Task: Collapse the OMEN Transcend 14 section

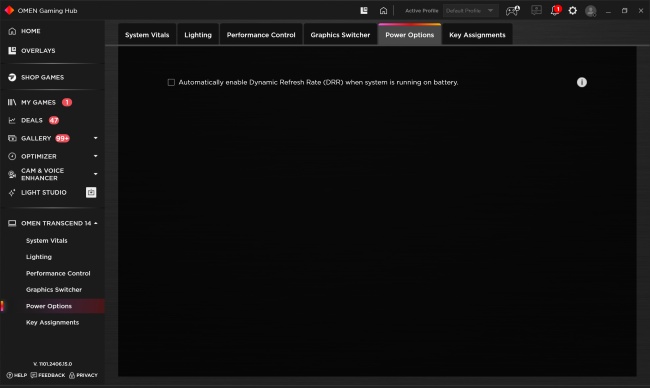Action: tap(96, 223)
